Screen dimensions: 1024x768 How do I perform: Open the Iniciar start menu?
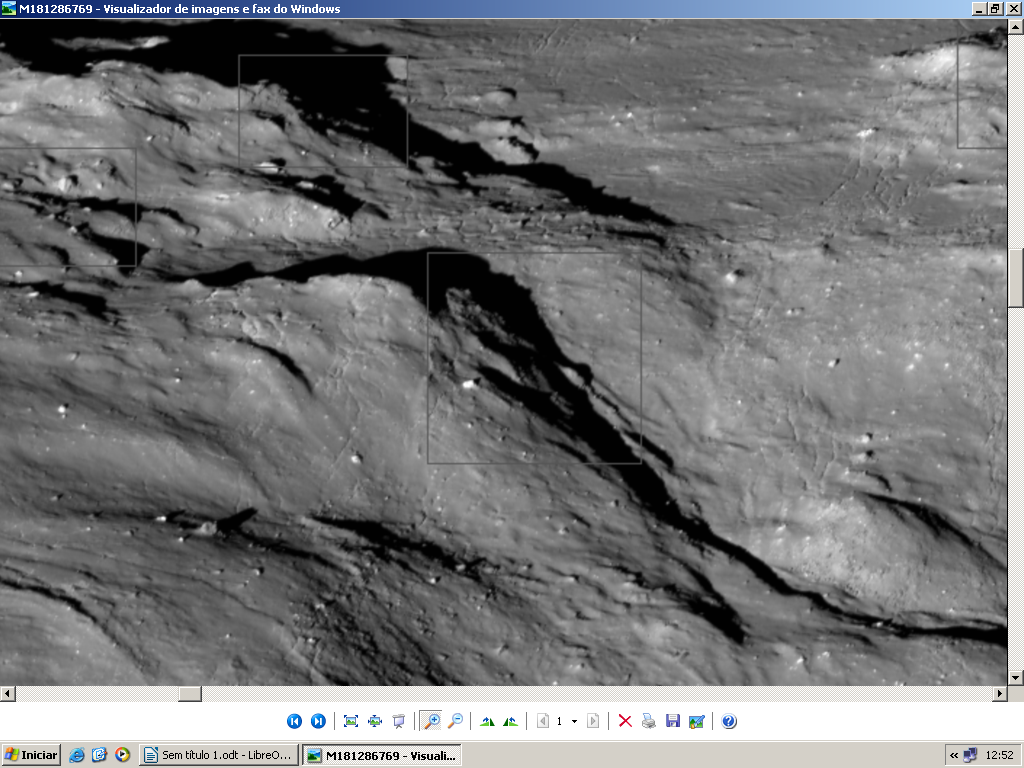31,755
